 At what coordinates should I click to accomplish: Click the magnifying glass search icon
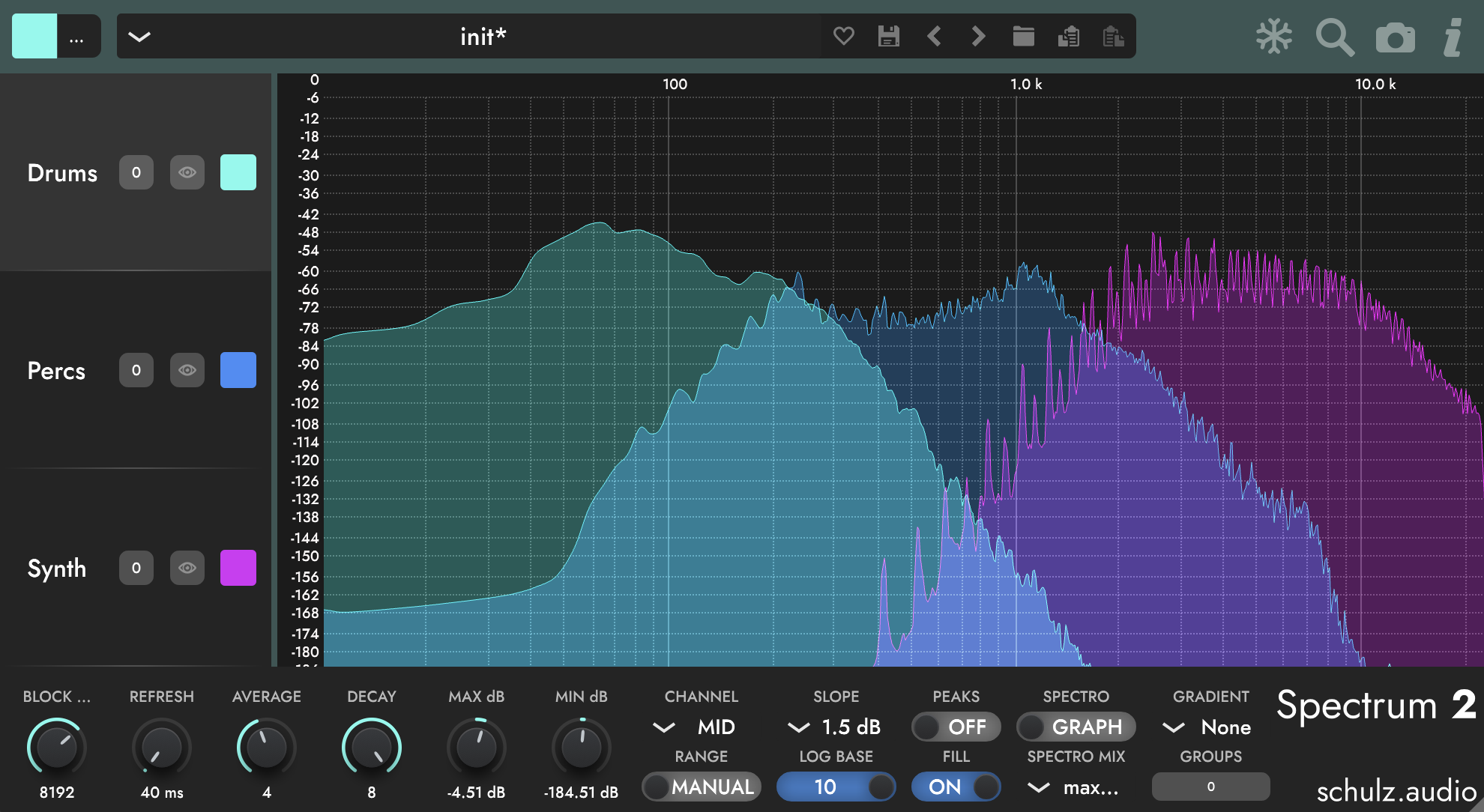(1334, 37)
